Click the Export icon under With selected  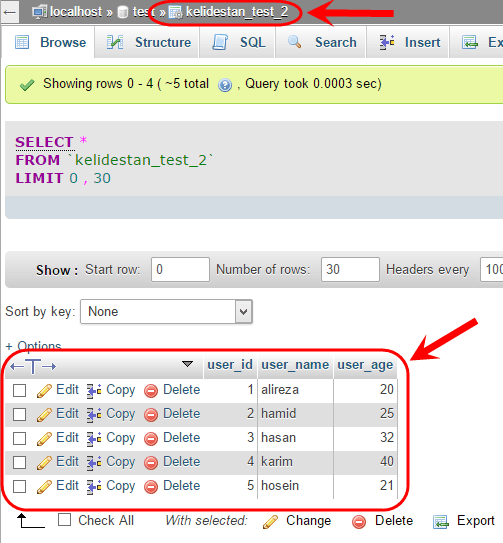(x=441, y=522)
